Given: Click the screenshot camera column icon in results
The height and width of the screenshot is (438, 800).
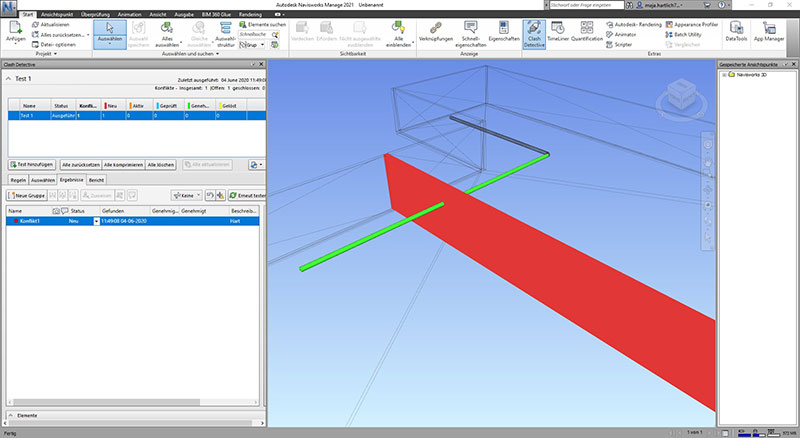Looking at the screenshot, I should pyautogui.click(x=56, y=211).
